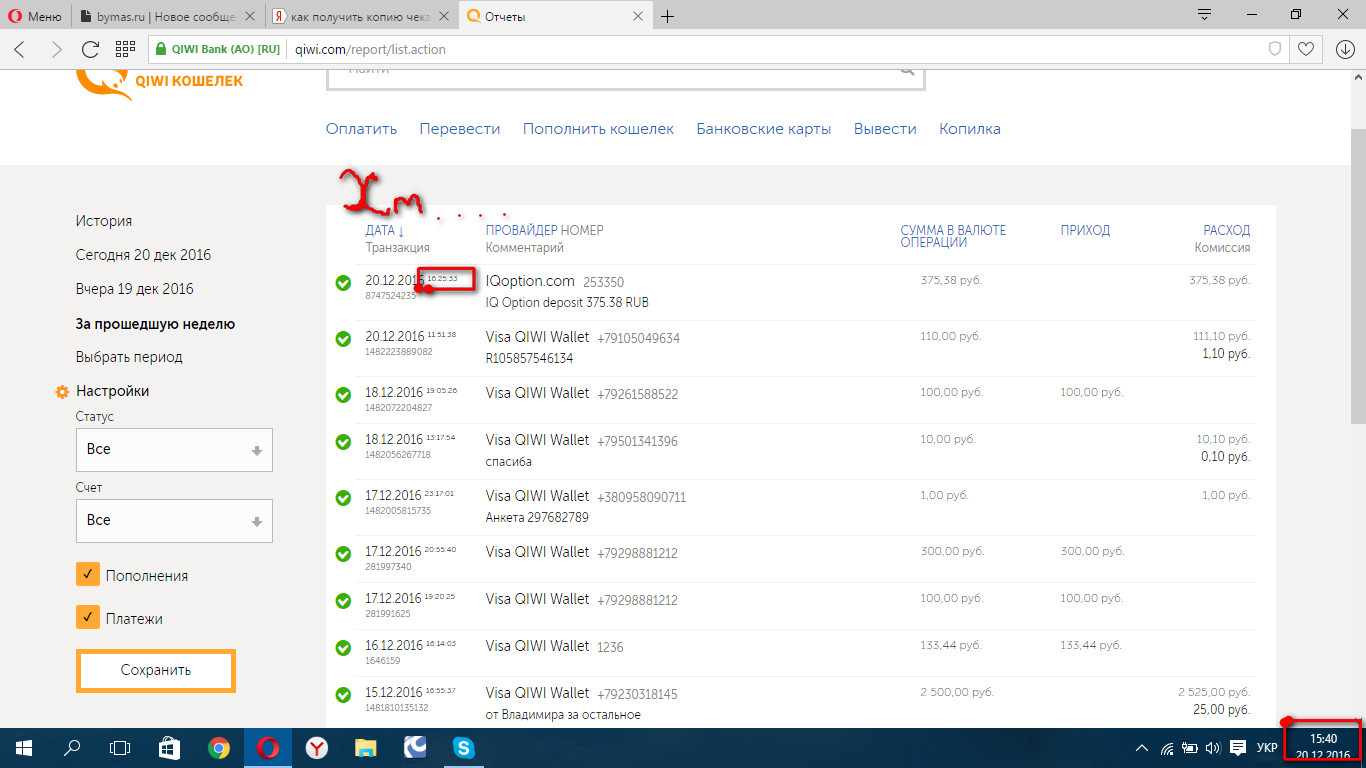Launch Yandex browser from the taskbar
Image resolution: width=1366 pixels, height=768 pixels.
(316, 747)
